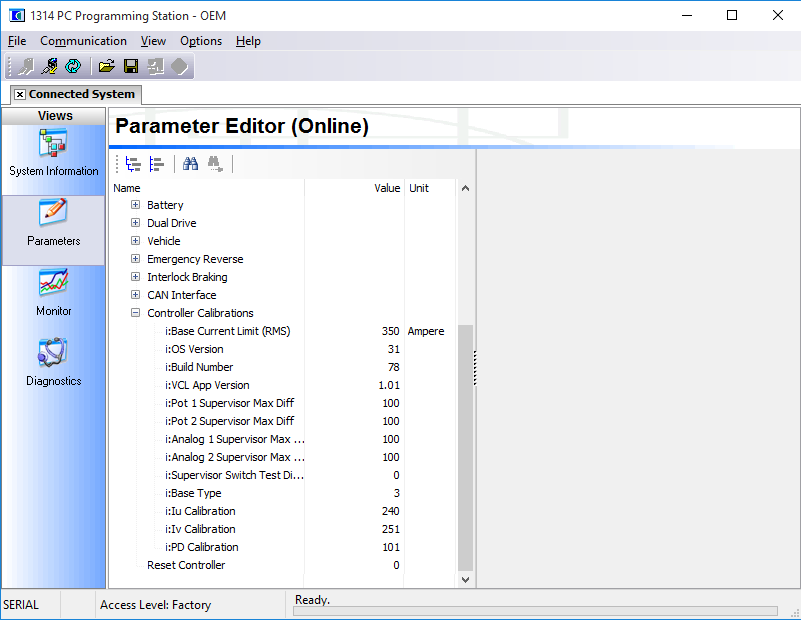Click the binoculars find icon

(190, 164)
